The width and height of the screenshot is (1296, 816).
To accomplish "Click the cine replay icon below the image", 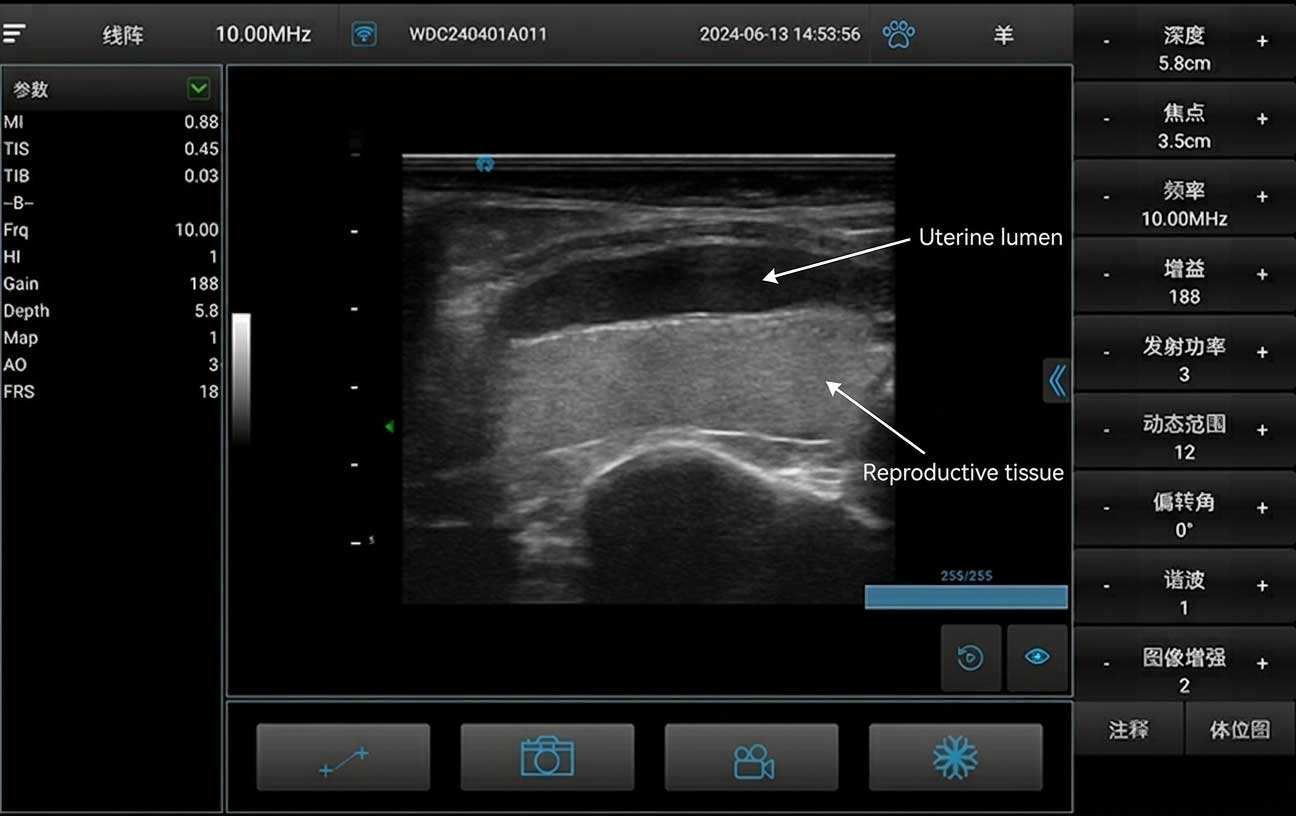I will click(970, 657).
